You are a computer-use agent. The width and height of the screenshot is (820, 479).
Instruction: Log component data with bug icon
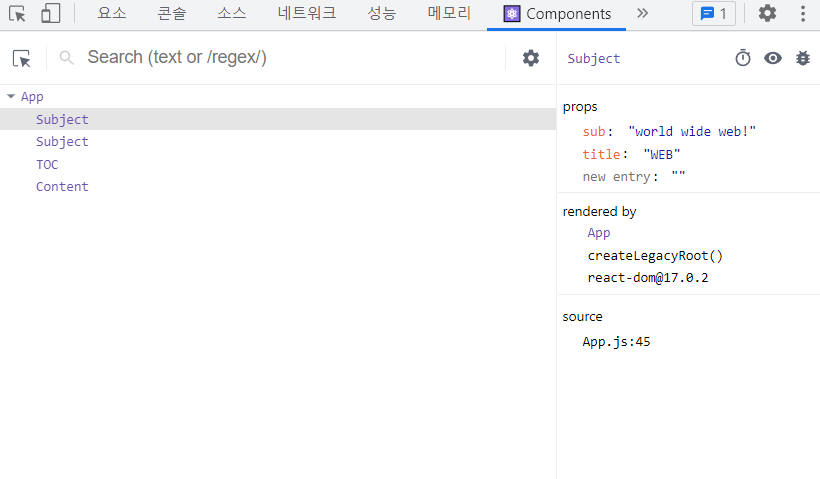[x=803, y=58]
